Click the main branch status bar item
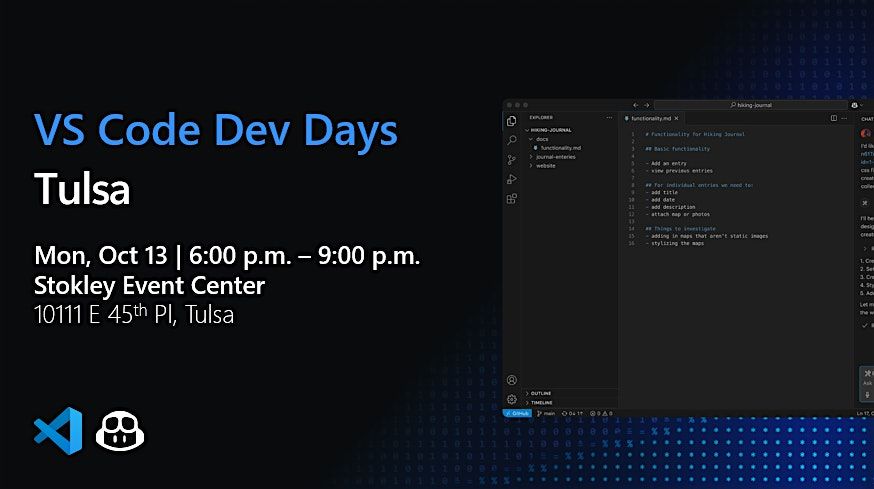This screenshot has width=874, height=489. pos(546,412)
